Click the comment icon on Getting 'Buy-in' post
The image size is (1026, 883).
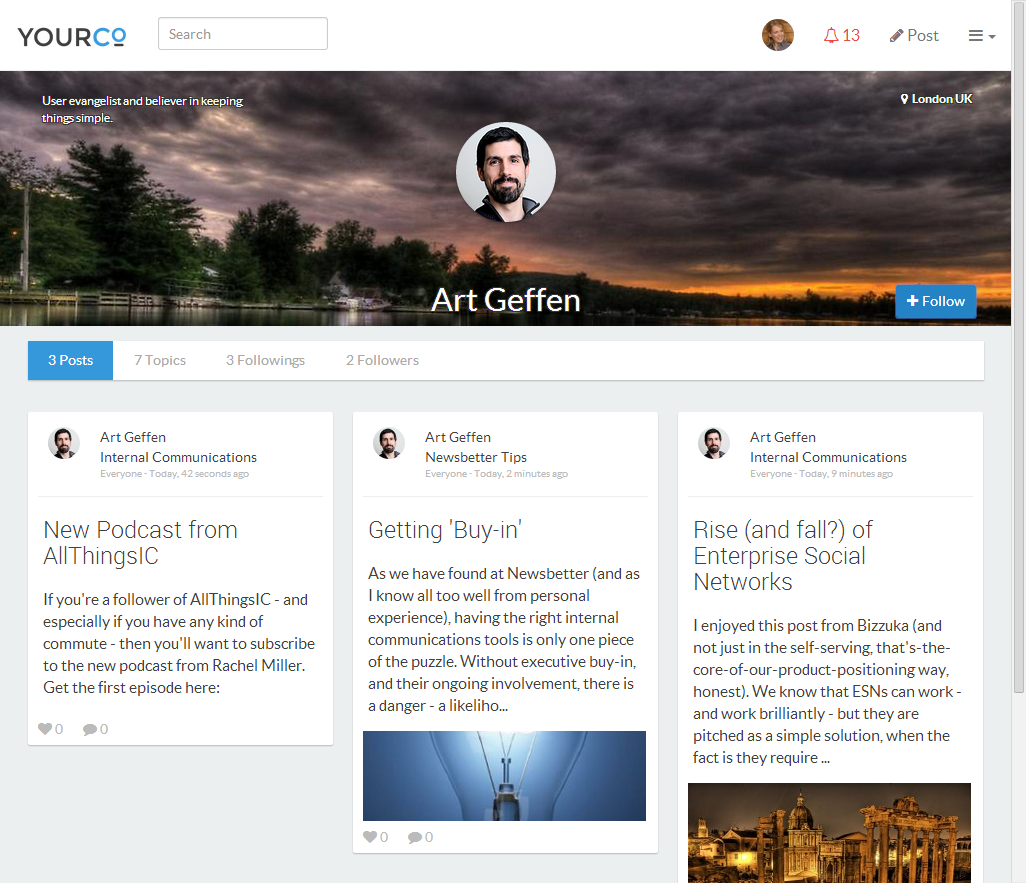point(416,837)
